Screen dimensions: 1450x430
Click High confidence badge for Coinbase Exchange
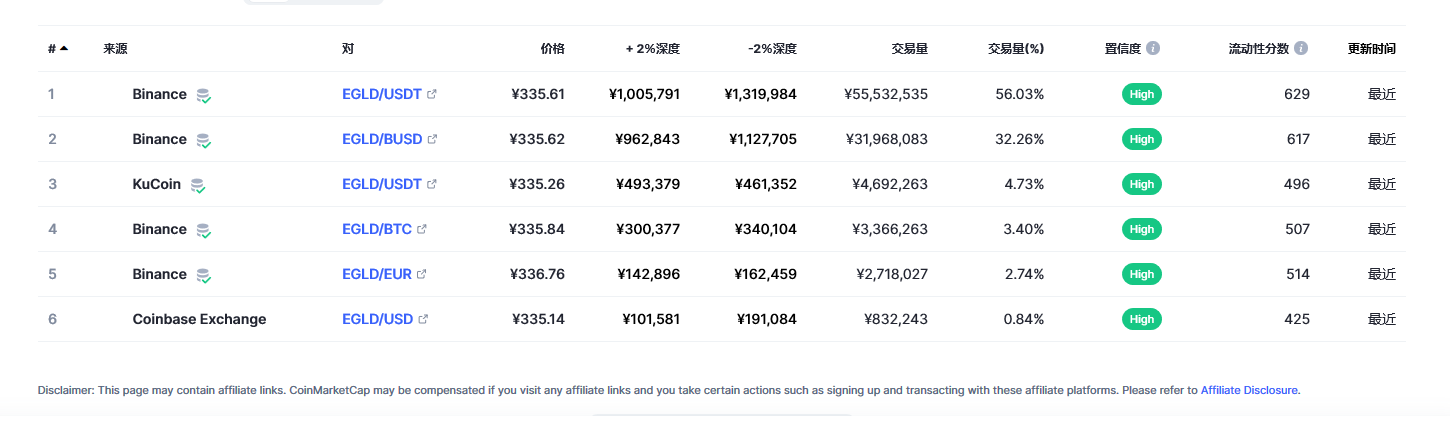coord(1142,319)
